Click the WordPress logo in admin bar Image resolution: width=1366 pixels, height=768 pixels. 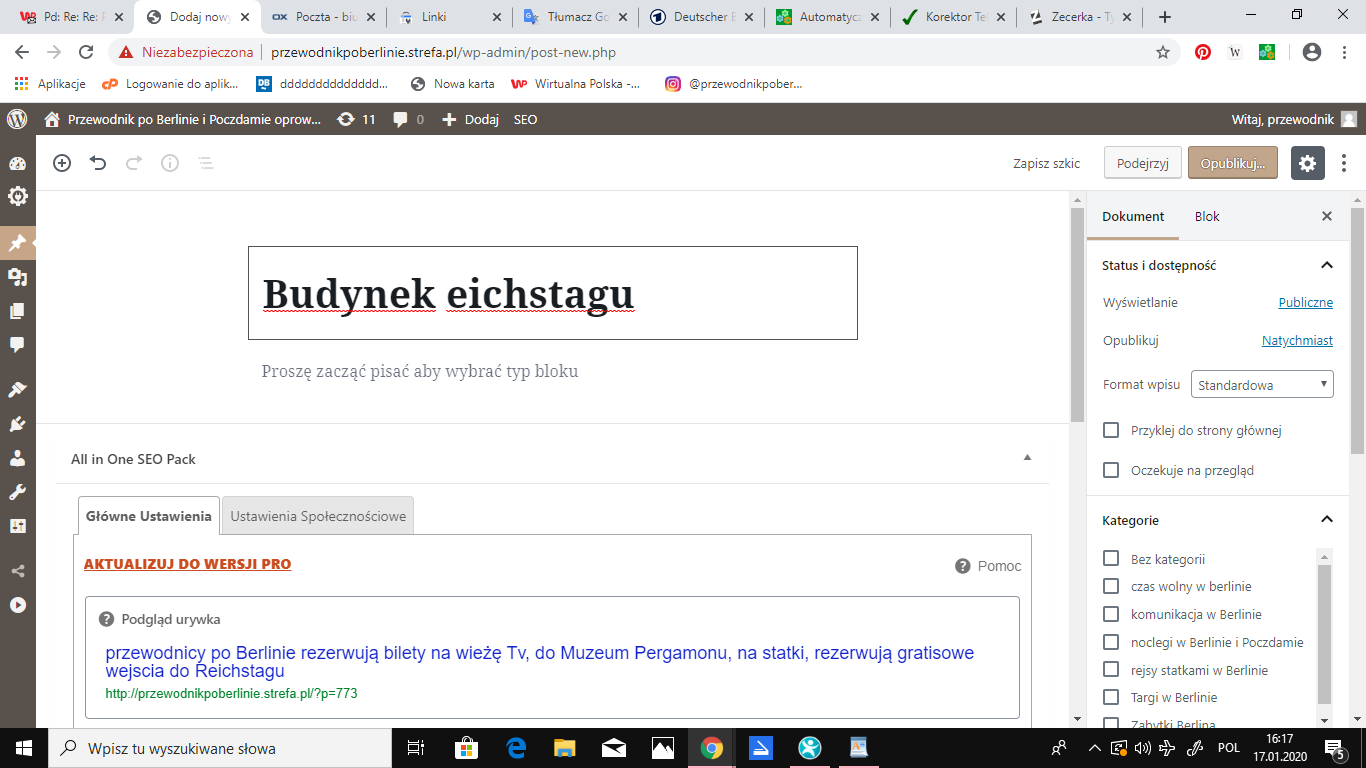coord(17,119)
